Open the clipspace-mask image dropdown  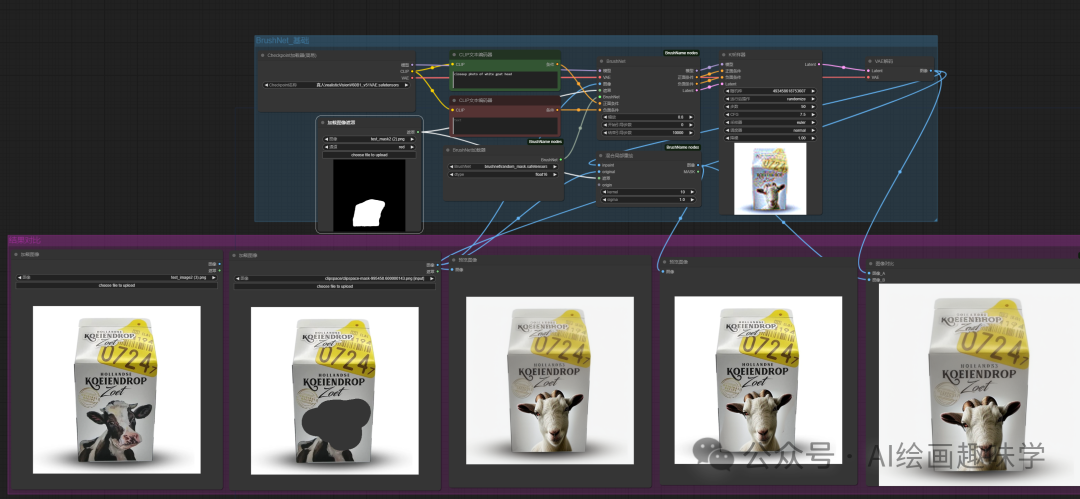[x=334, y=278]
